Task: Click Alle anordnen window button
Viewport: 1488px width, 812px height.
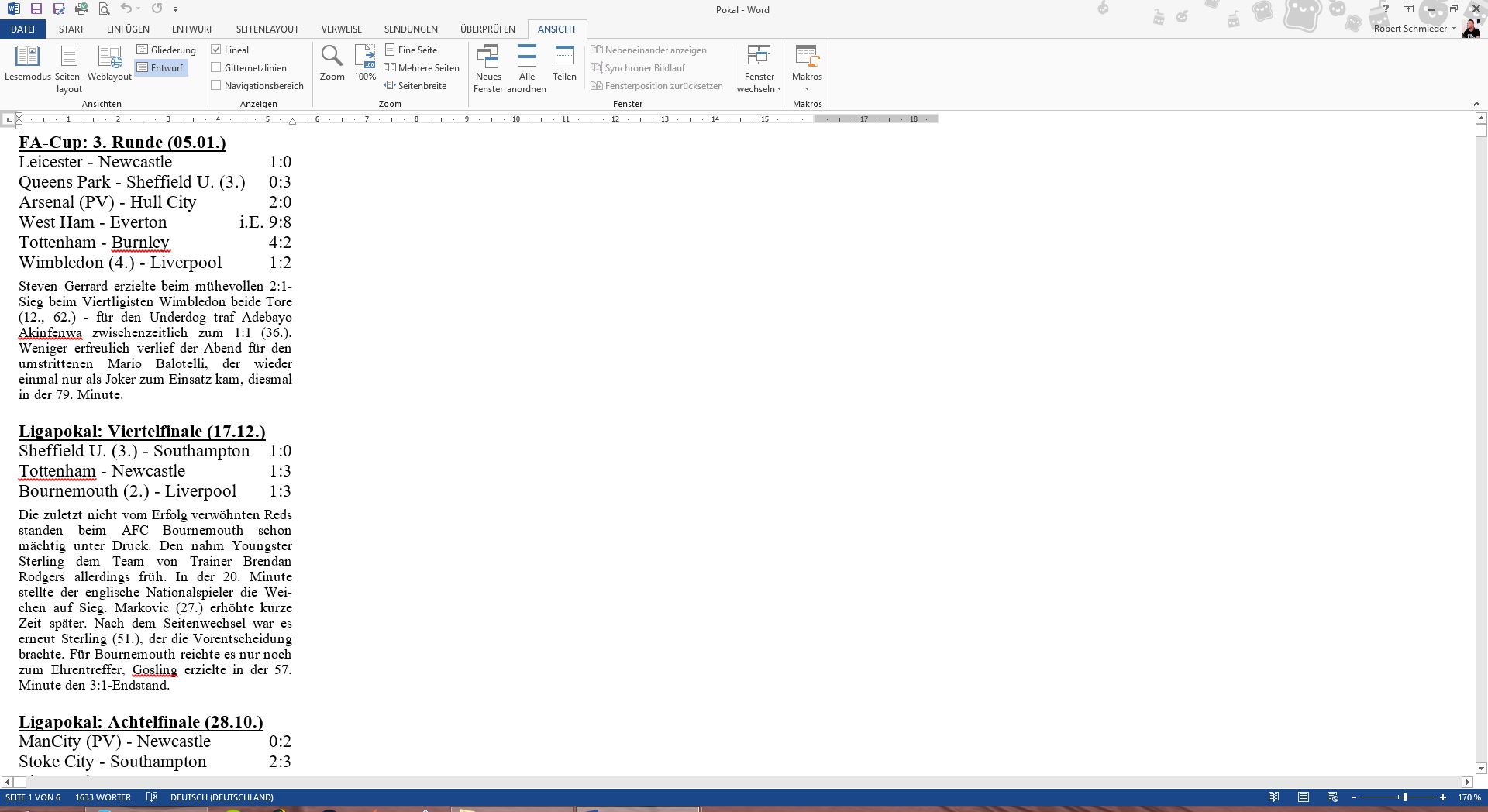Action: 527,69
